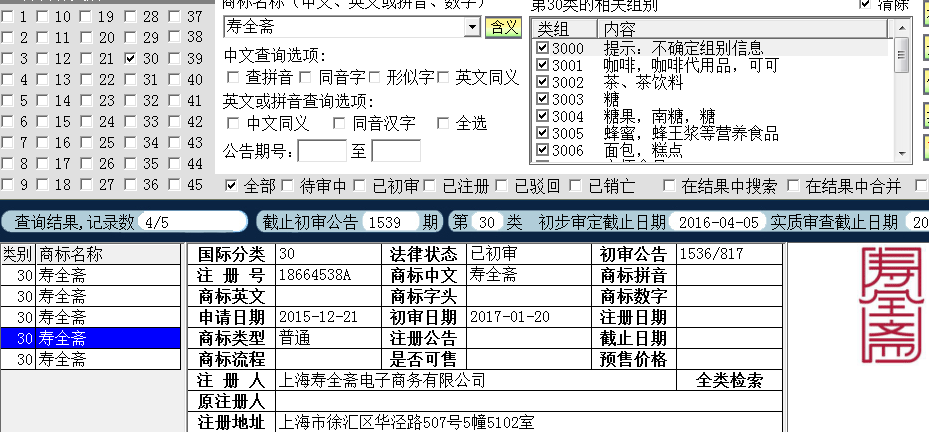Image resolution: width=929 pixels, height=432 pixels.
Task: Select highlighted fourth 寿全斋 row
Action: [x=91, y=338]
